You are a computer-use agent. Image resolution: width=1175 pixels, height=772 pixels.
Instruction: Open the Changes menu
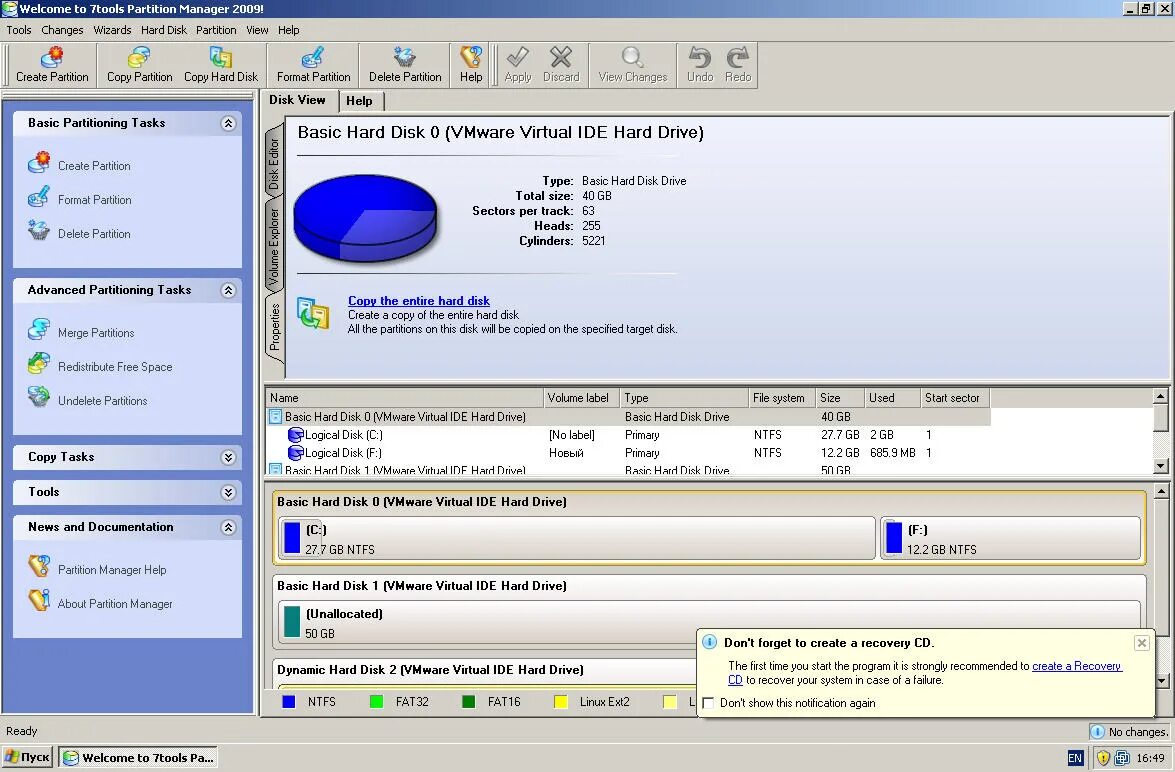[62, 30]
